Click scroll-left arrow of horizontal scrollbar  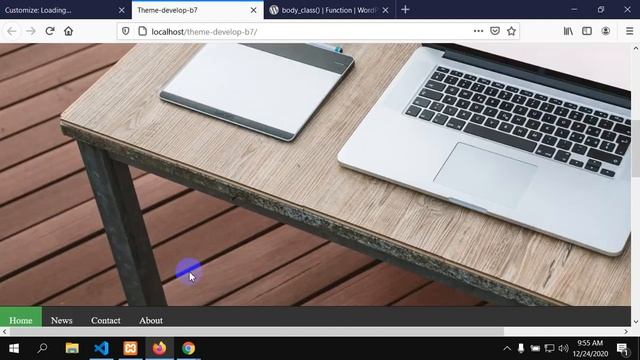point(4,332)
